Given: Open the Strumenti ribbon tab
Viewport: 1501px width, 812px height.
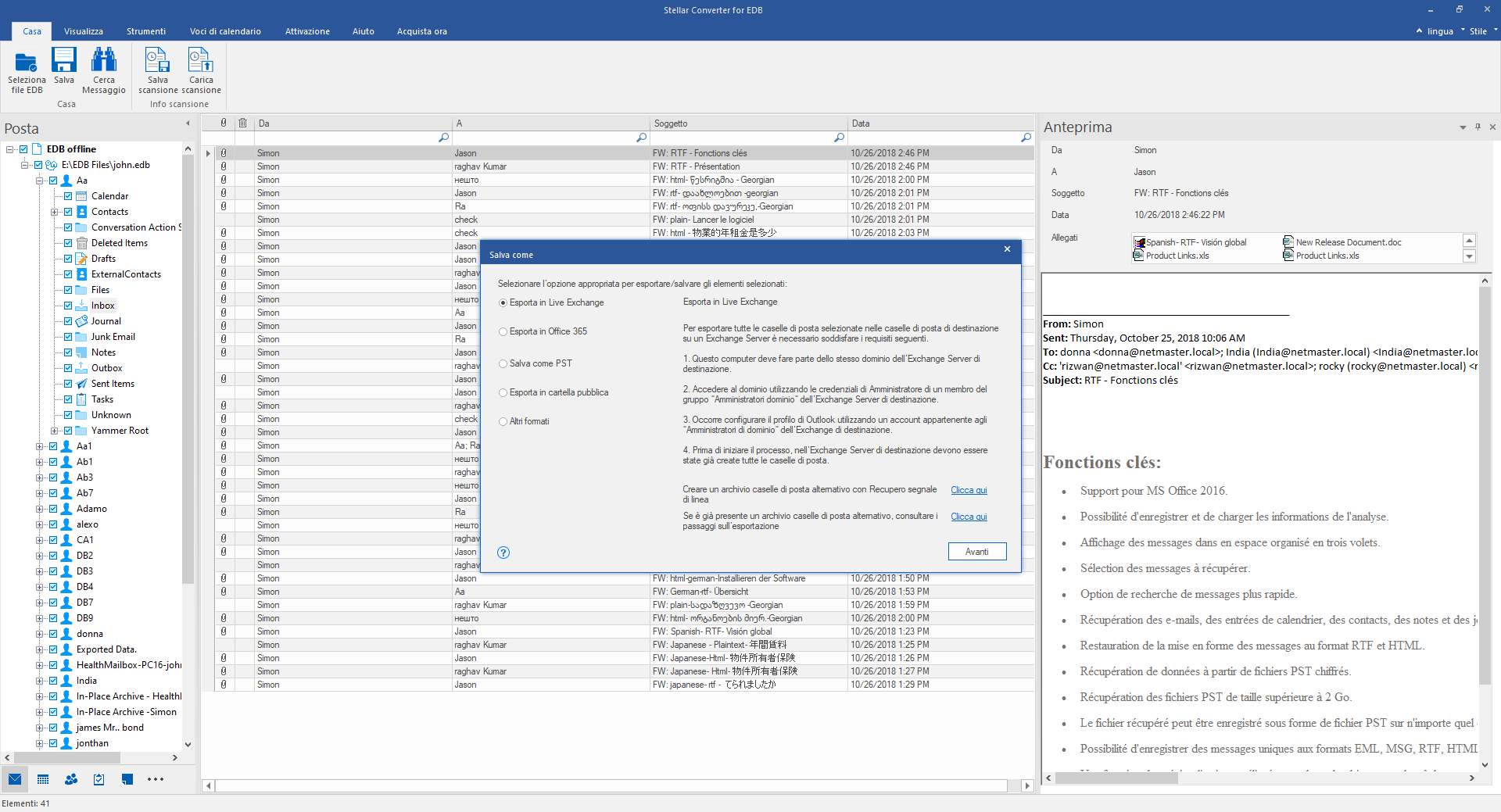Looking at the screenshot, I should pos(146,31).
